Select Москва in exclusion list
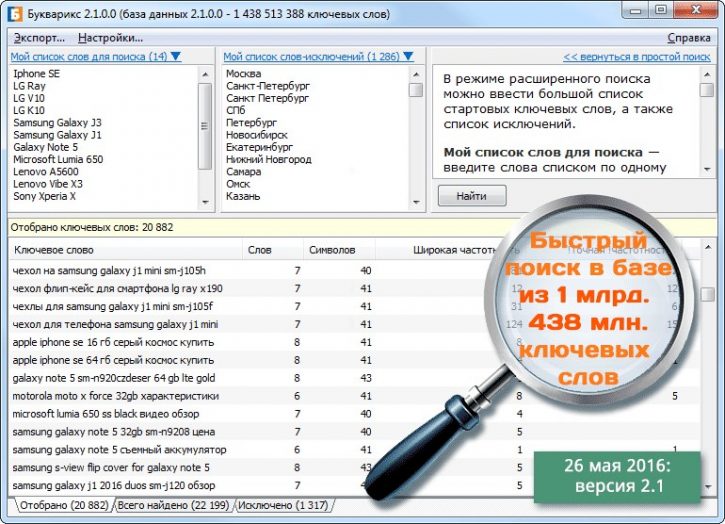This screenshot has height=524, width=725. [x=244, y=74]
